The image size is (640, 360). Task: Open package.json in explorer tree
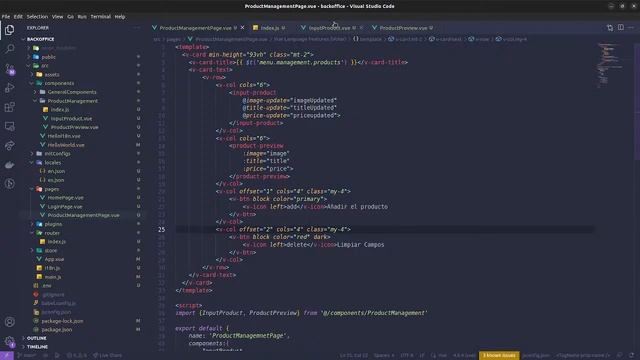(x=56, y=329)
